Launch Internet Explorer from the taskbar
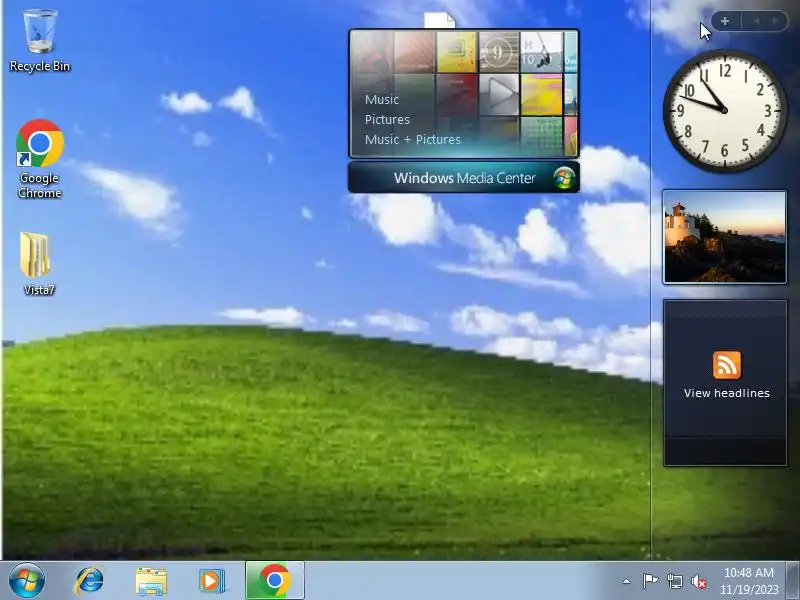 pos(89,581)
